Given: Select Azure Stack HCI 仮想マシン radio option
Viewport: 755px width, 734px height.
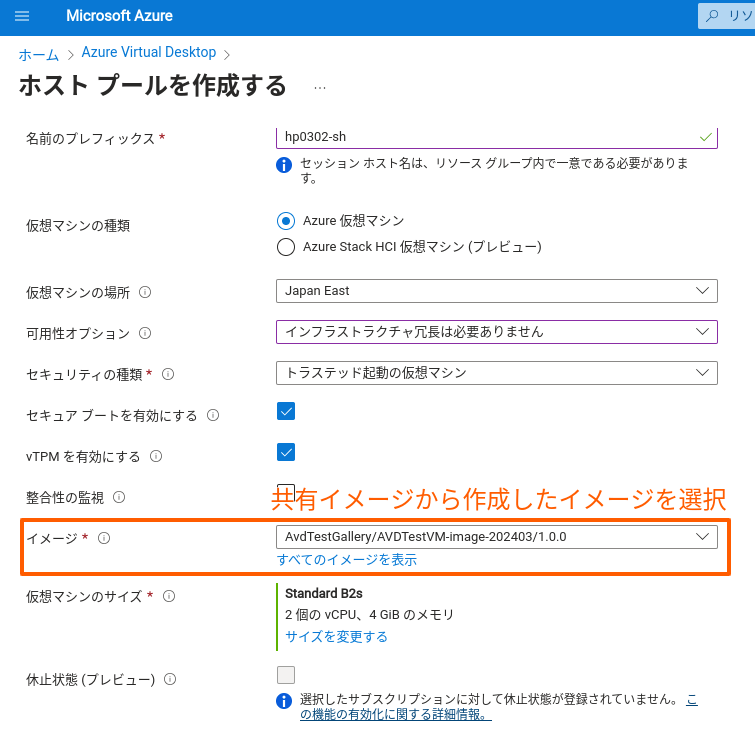Looking at the screenshot, I should pyautogui.click(x=286, y=247).
